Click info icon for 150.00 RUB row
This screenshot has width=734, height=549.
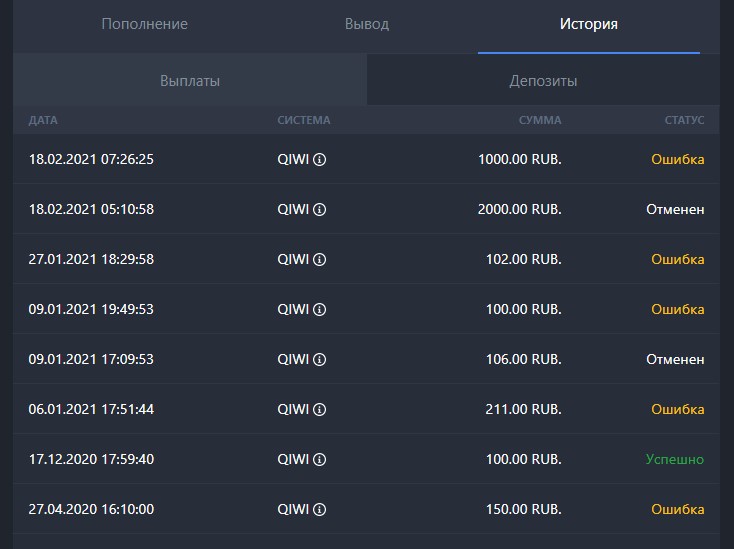(x=319, y=509)
